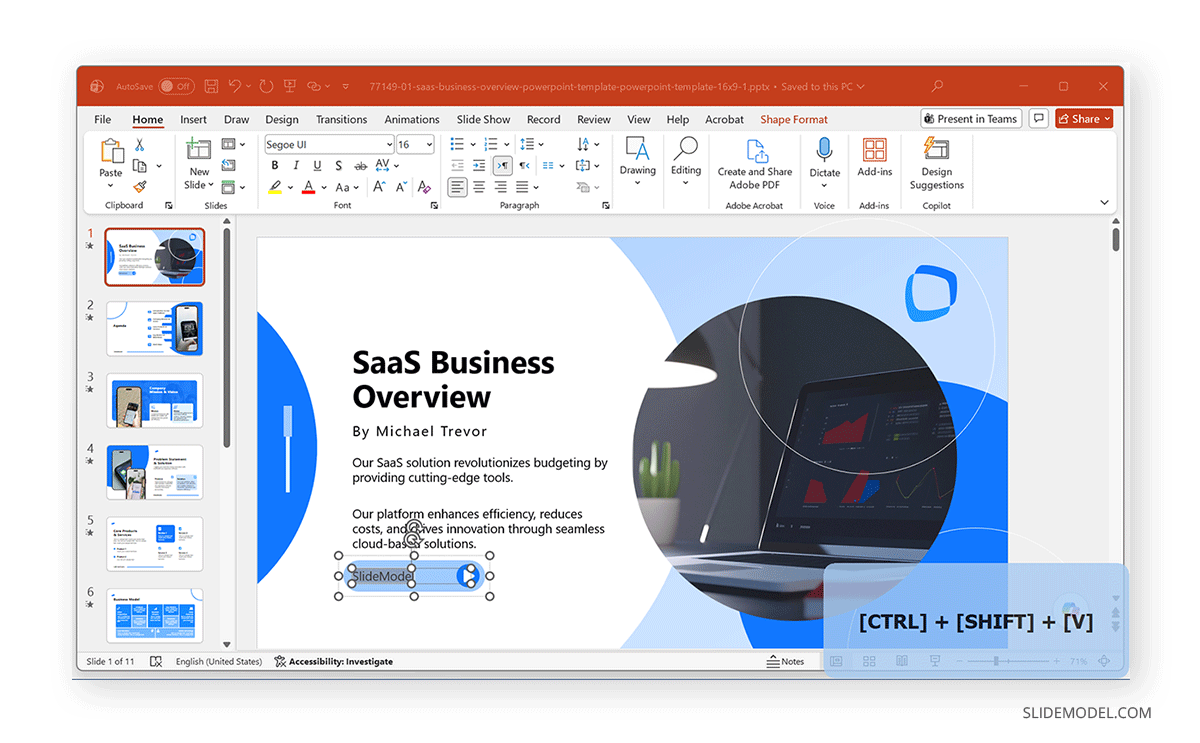Click the Cut scissors icon
Image resolution: width=1200 pixels, height=743 pixels.
[140, 145]
